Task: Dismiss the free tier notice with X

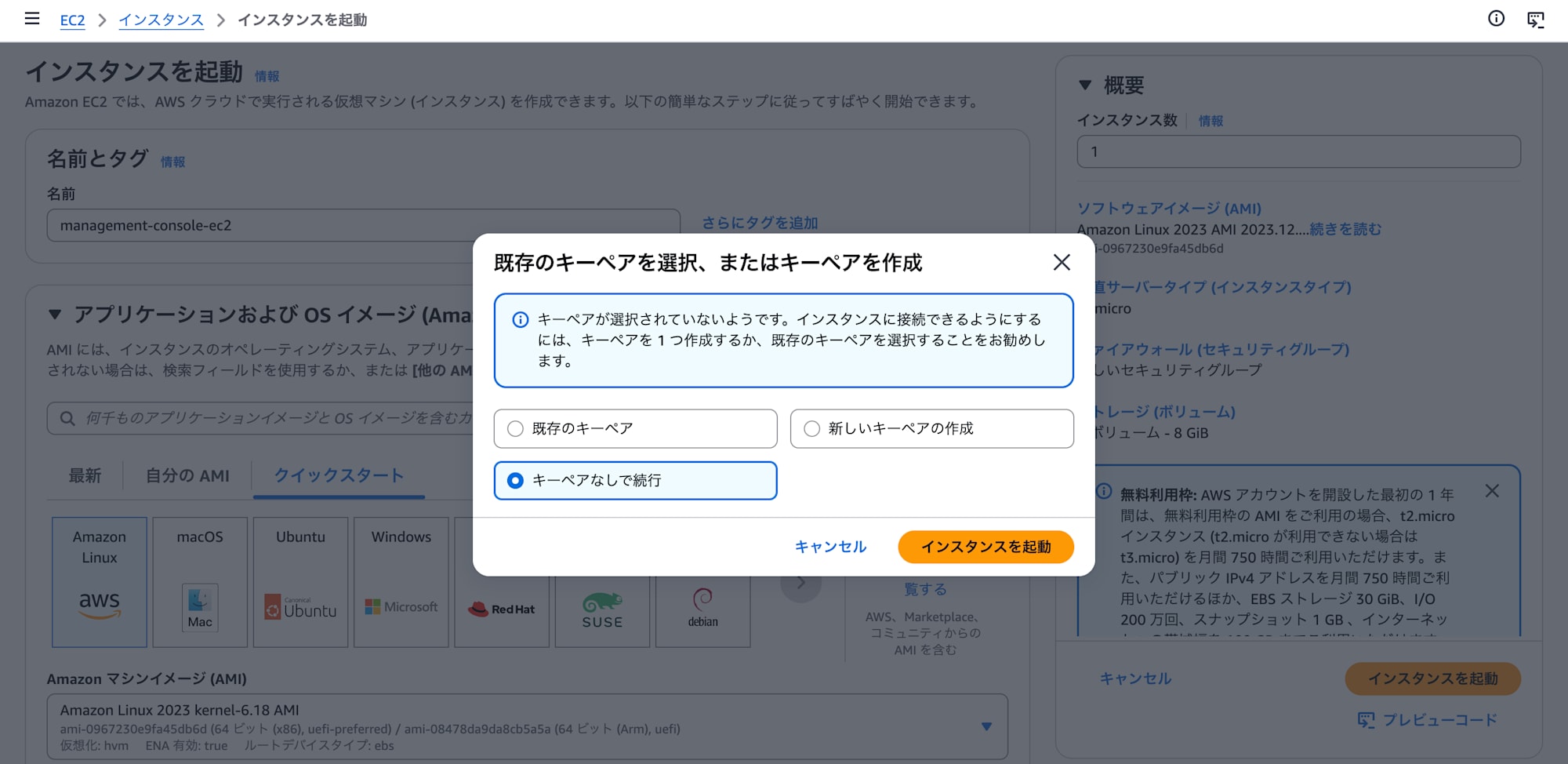Action: [1492, 491]
